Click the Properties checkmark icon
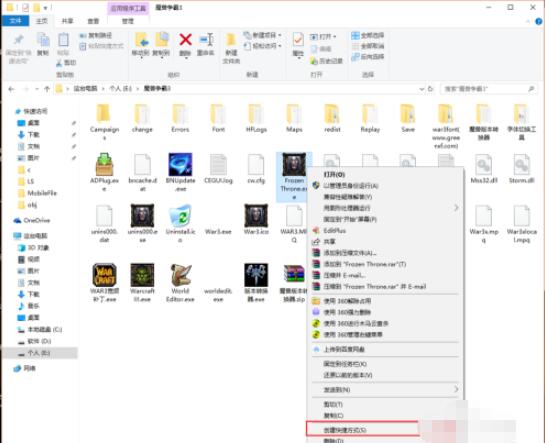The image size is (545, 443). tap(298, 40)
